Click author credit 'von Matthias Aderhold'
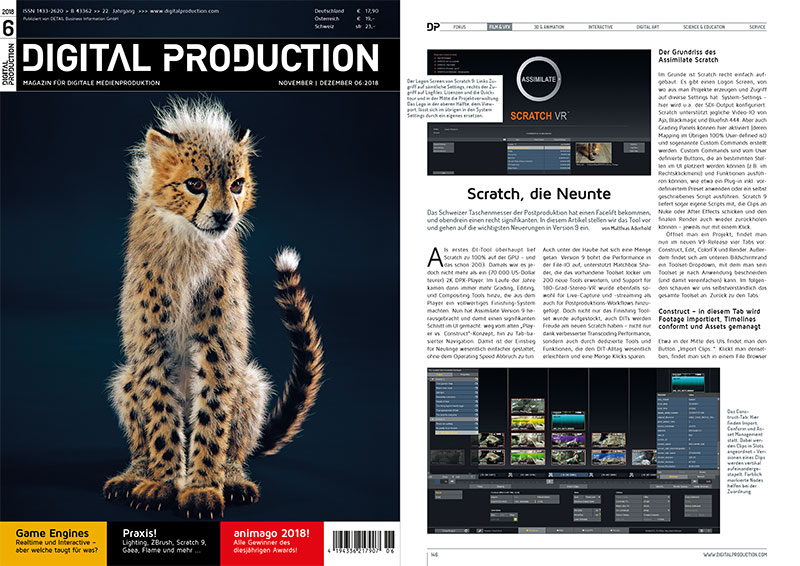 [626, 228]
